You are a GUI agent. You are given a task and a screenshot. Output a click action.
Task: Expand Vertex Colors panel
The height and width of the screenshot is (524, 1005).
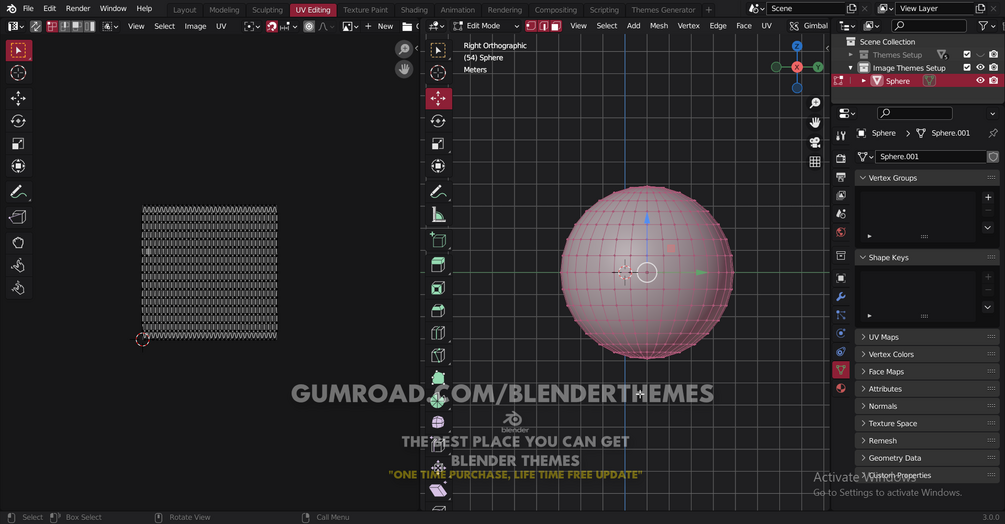(927, 354)
